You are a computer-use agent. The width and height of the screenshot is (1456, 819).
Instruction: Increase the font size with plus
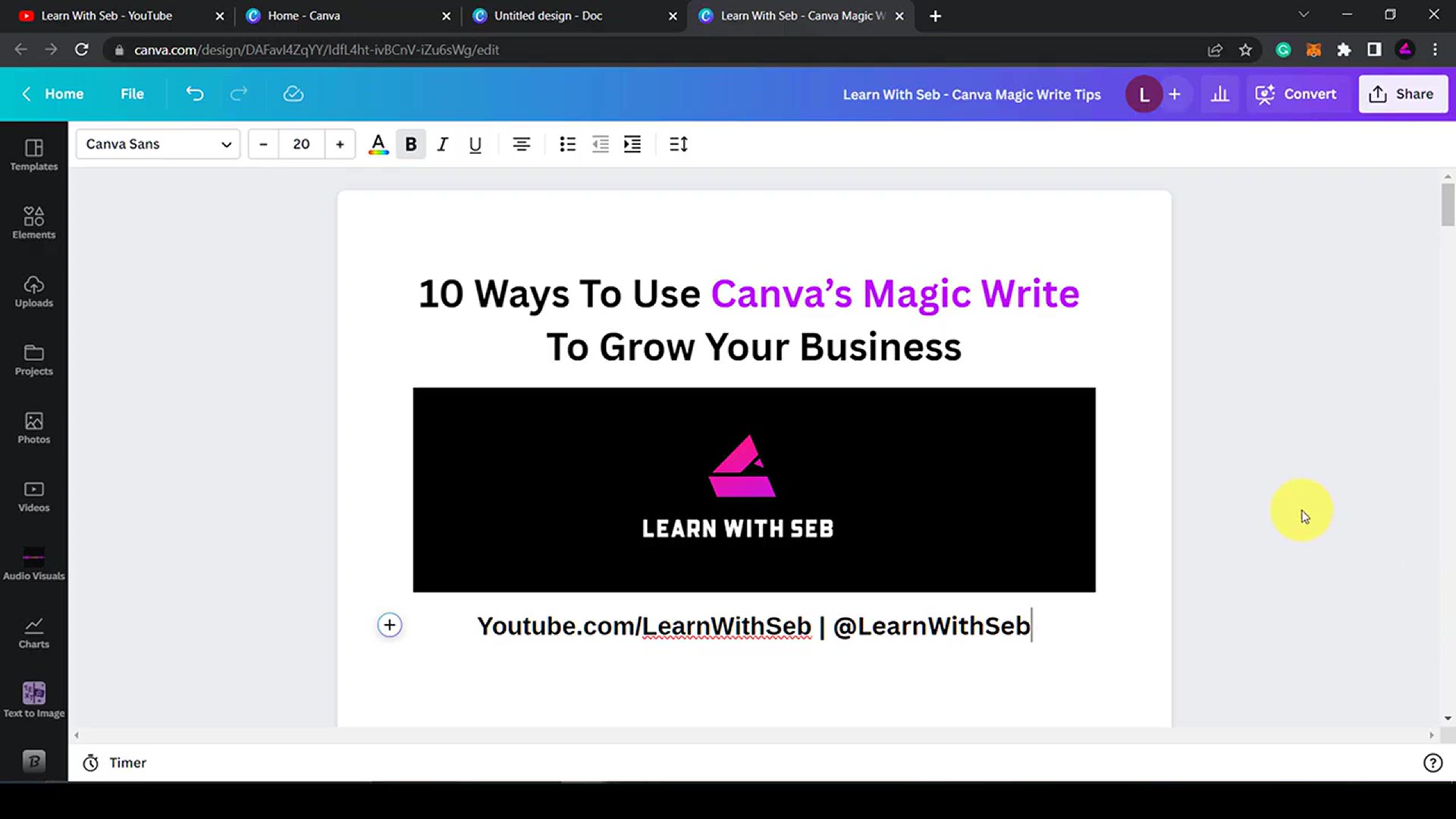pos(340,144)
